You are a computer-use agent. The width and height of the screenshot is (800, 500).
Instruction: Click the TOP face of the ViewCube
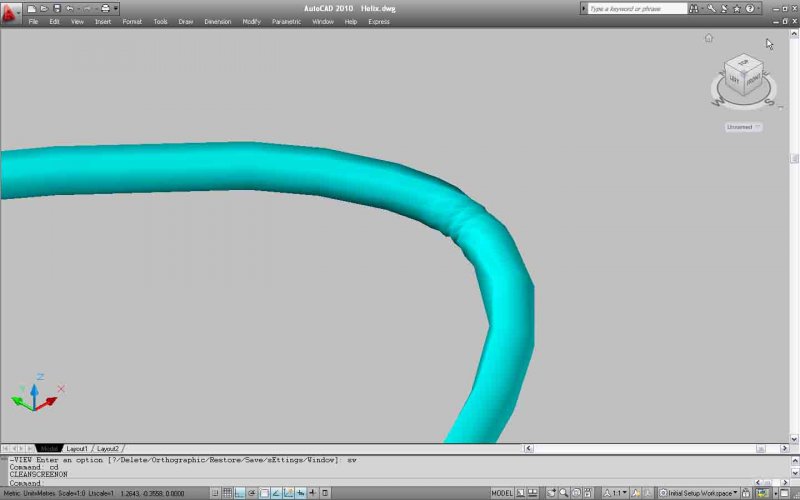coord(743,63)
